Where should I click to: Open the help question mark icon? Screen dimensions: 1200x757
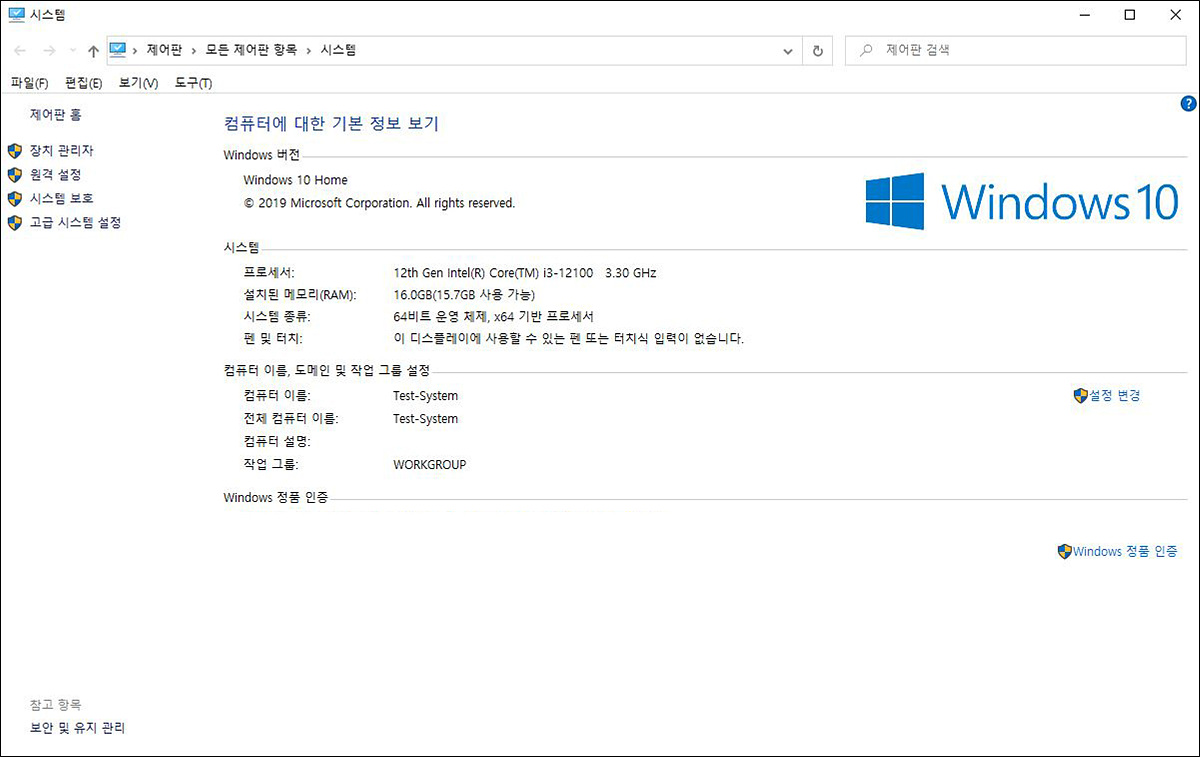click(1188, 103)
